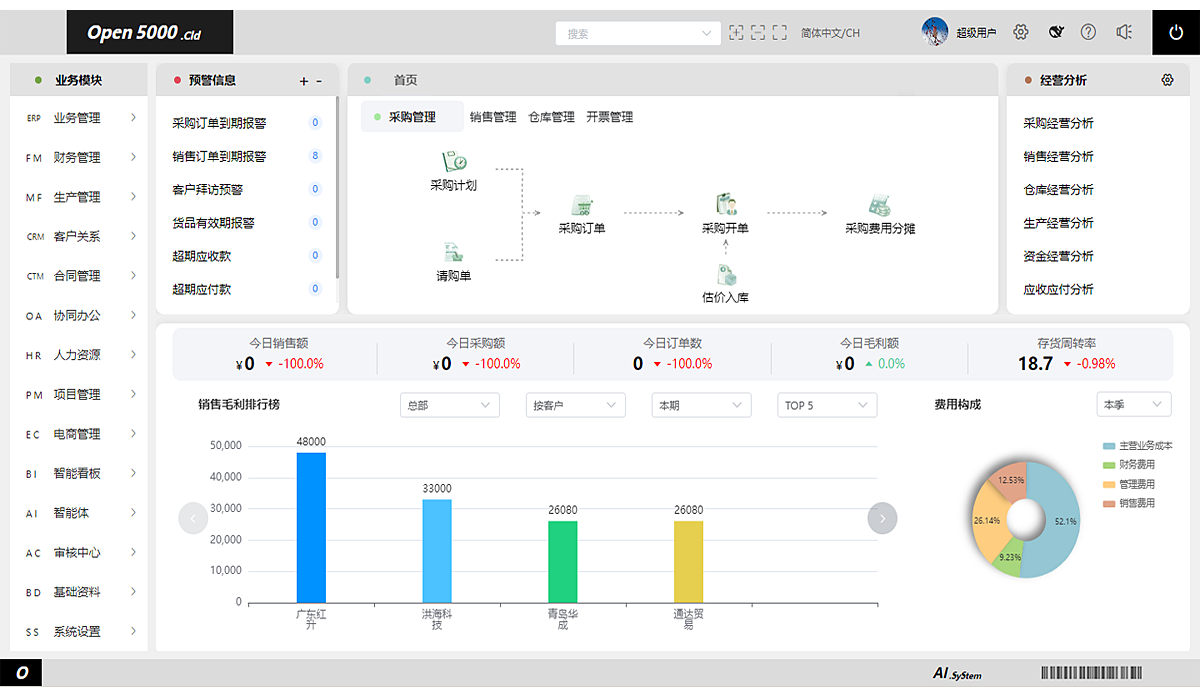Open the 超级用户 avatar picture
Viewport: 1200px width, 700px height.
click(935, 31)
